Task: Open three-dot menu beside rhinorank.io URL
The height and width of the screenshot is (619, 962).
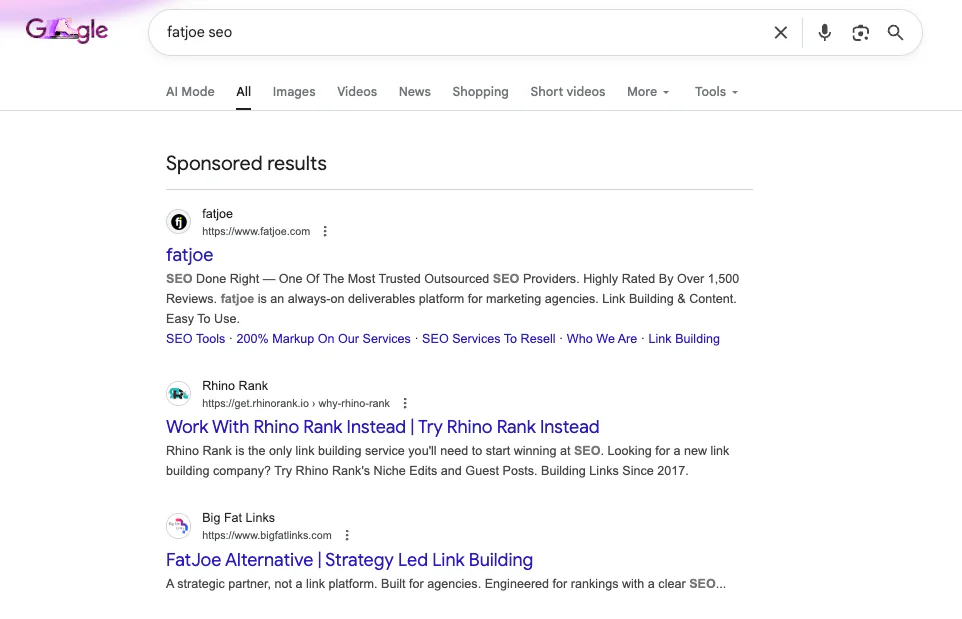Action: pos(404,403)
